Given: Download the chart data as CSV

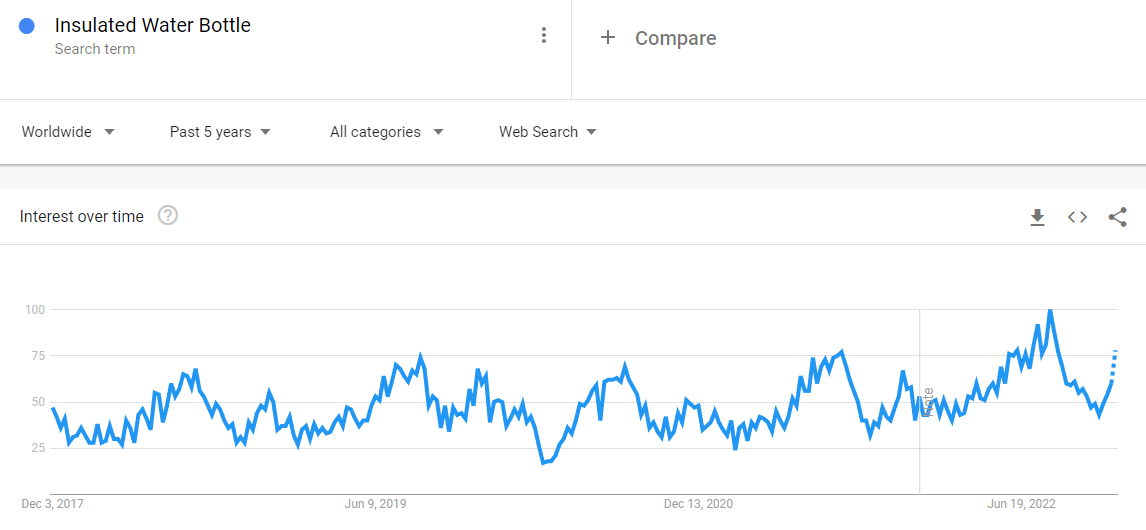Looking at the screenshot, I should [x=1037, y=217].
